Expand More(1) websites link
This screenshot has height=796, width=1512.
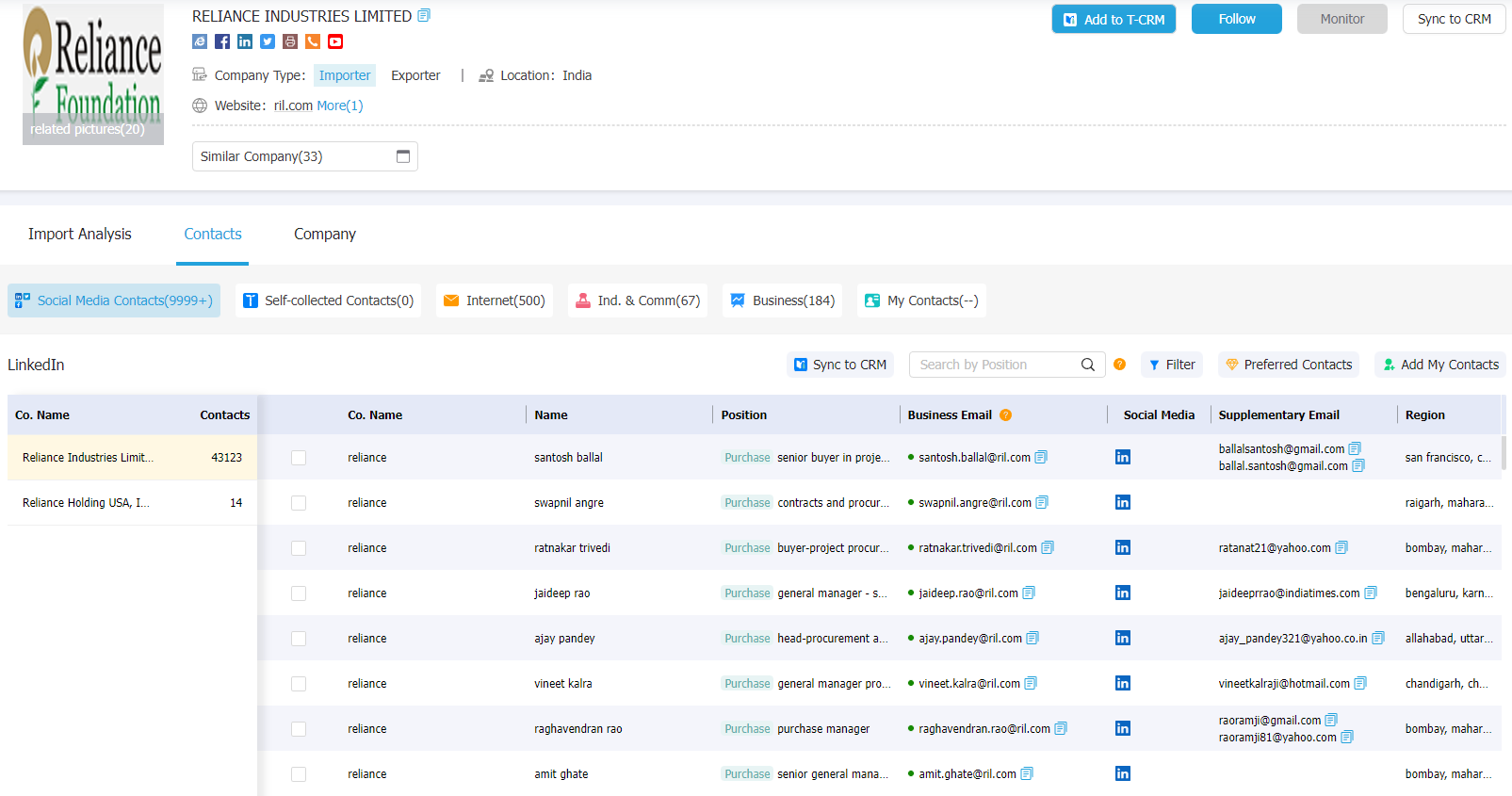pyautogui.click(x=340, y=106)
